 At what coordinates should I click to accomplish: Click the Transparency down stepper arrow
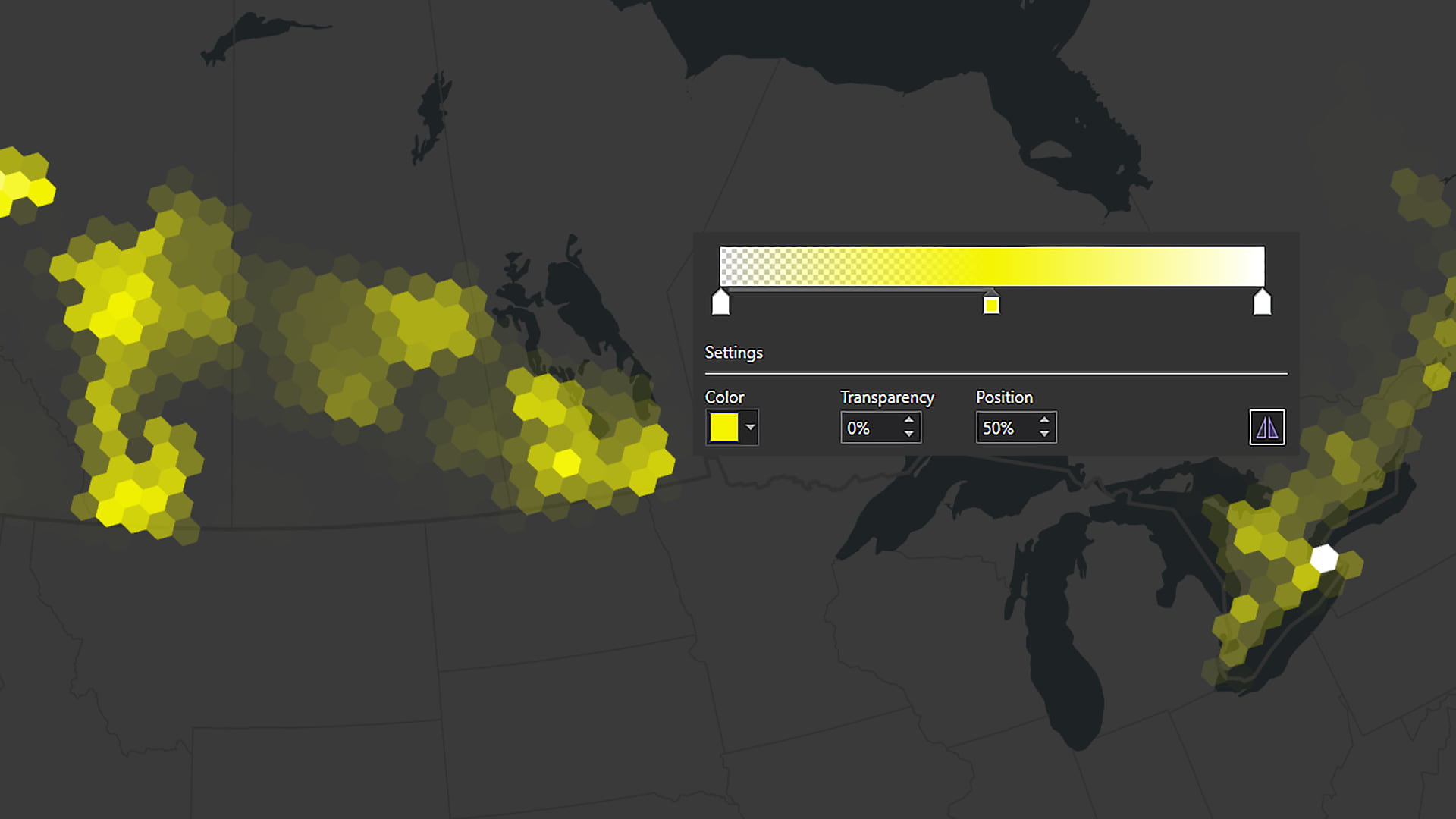pyautogui.click(x=909, y=435)
